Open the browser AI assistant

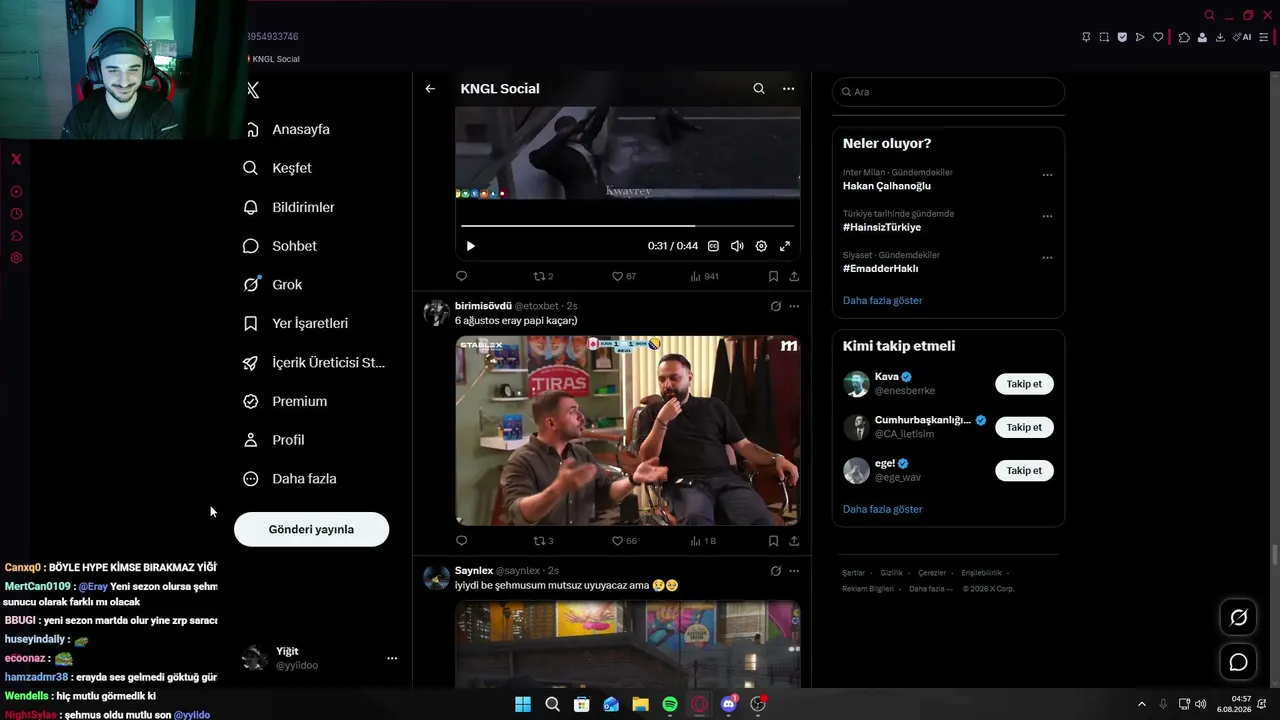pos(1242,37)
